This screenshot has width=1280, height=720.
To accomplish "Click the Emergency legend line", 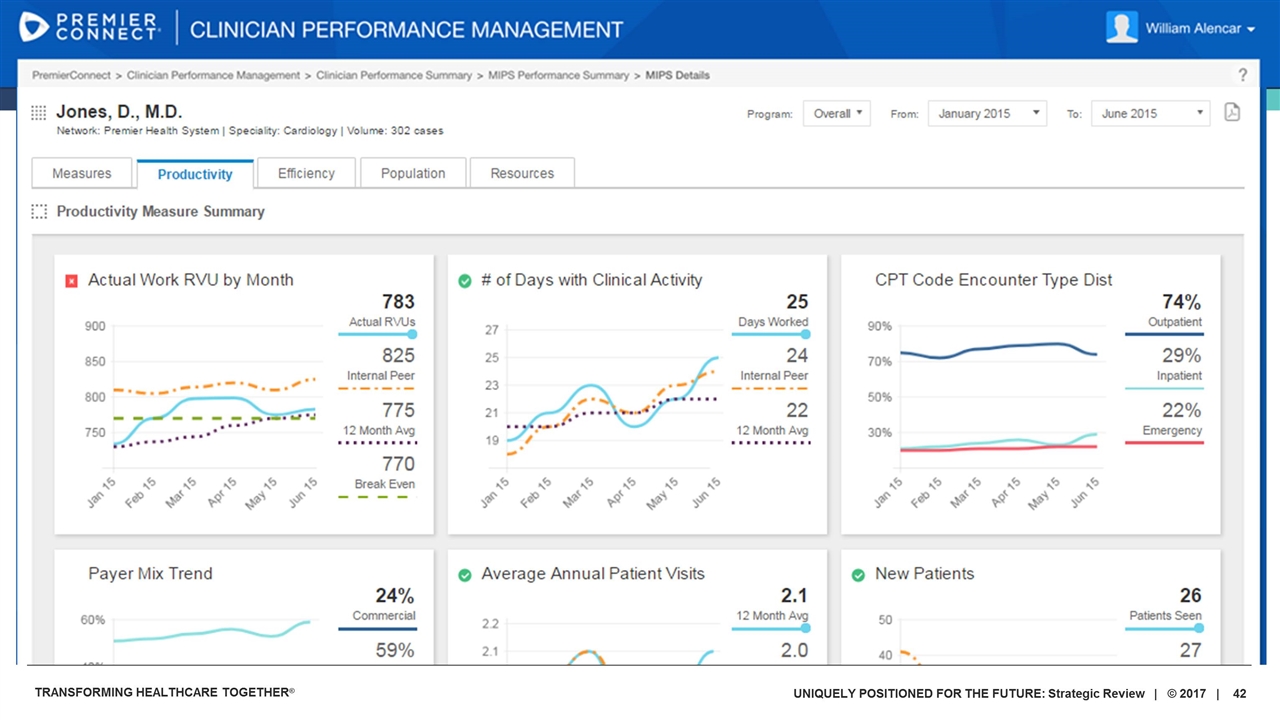I will click(1164, 442).
